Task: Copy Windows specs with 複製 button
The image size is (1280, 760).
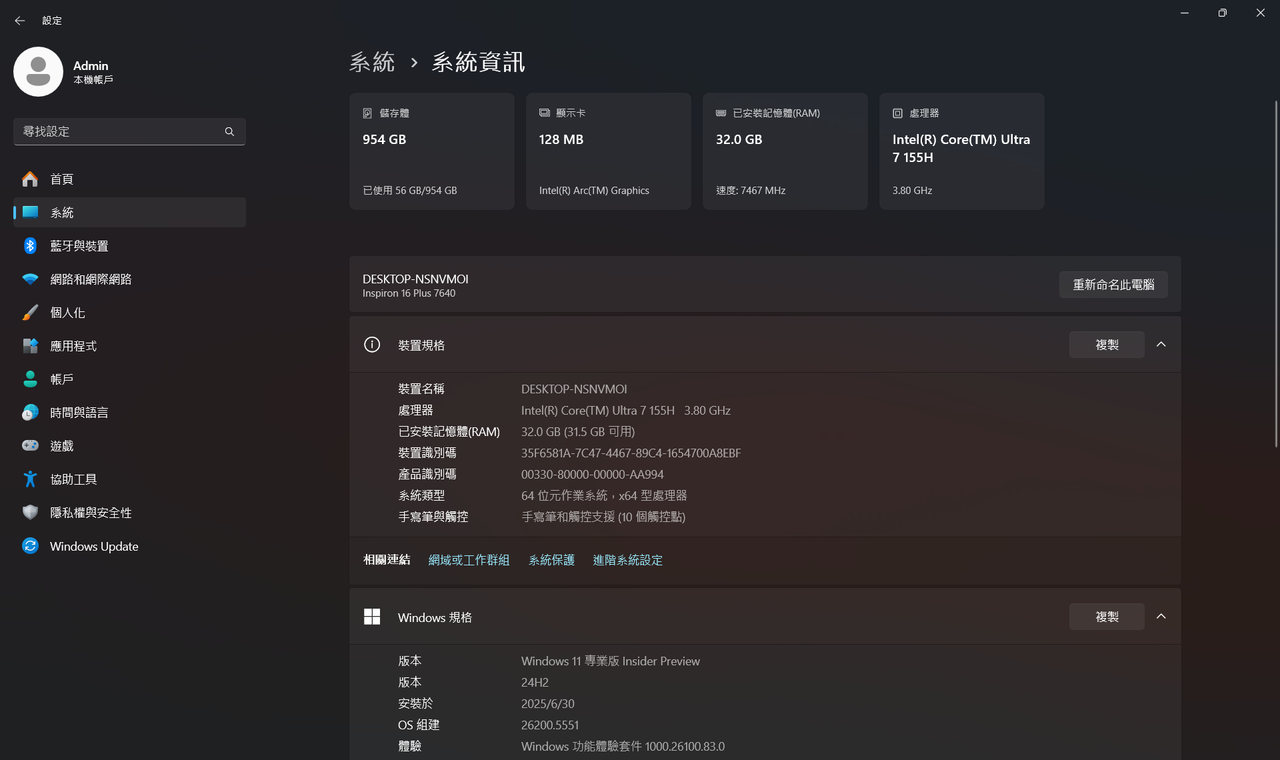Action: pos(1107,616)
